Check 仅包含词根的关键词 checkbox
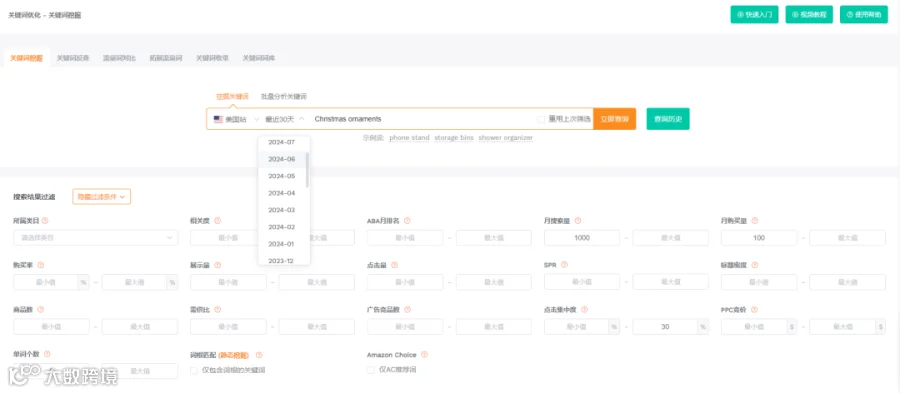 pyautogui.click(x=193, y=370)
